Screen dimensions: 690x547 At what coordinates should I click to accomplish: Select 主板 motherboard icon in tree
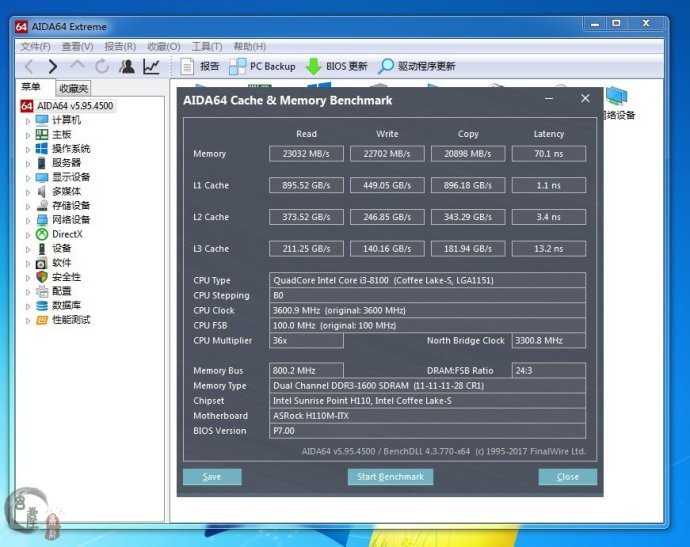pyautogui.click(x=42, y=134)
